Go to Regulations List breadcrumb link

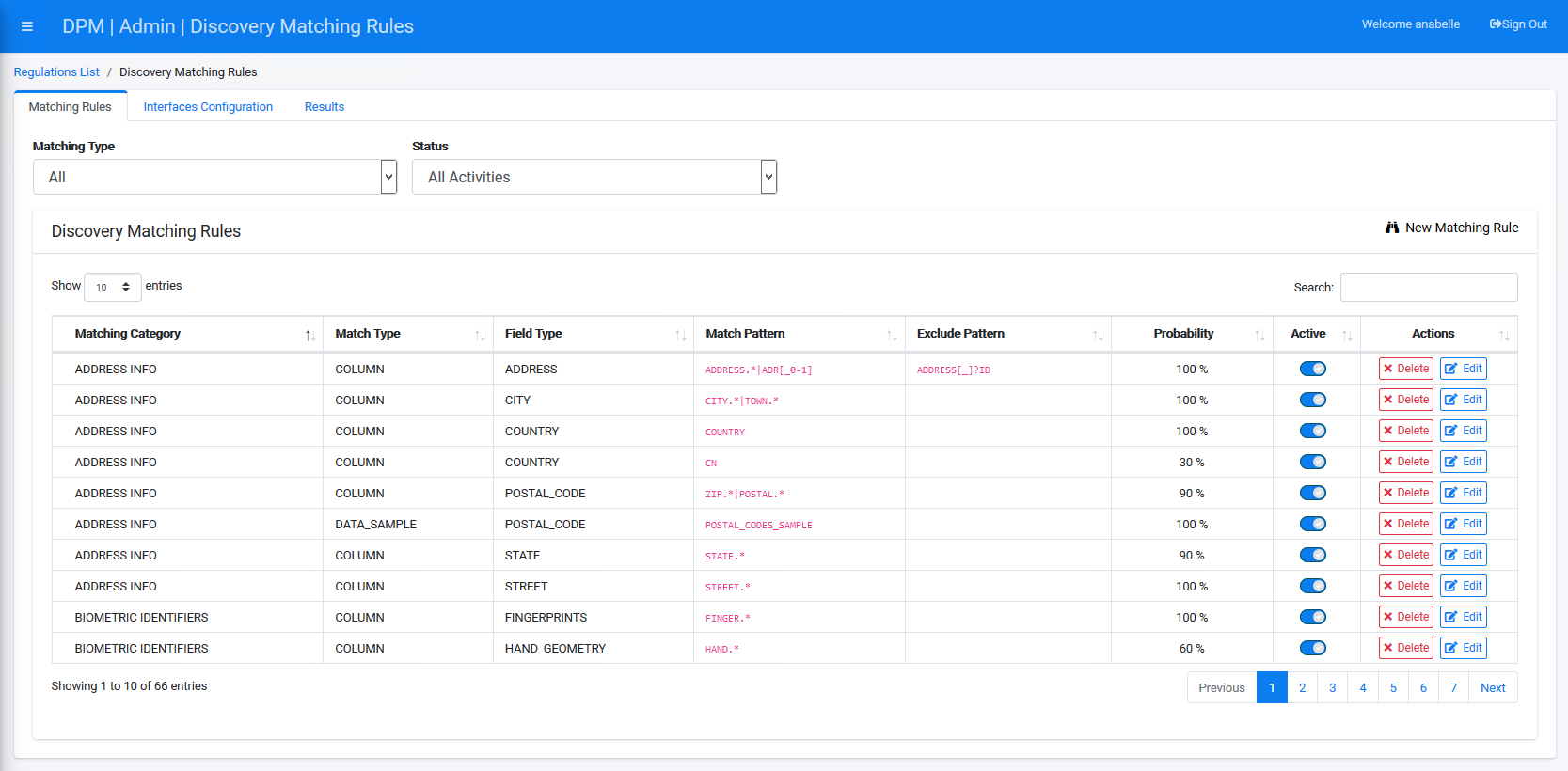coord(56,72)
